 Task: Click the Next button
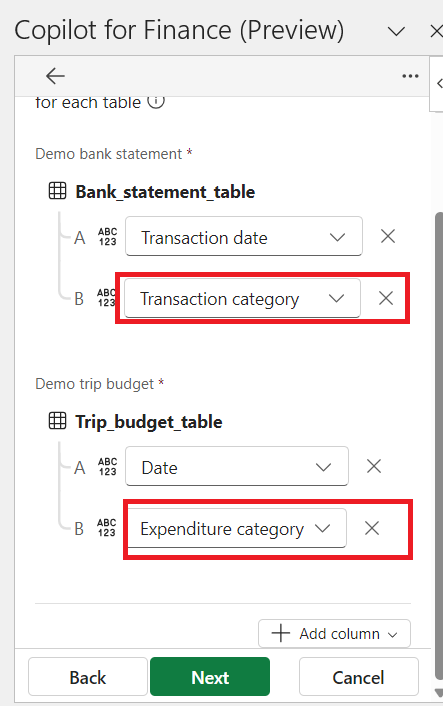pyautogui.click(x=210, y=677)
